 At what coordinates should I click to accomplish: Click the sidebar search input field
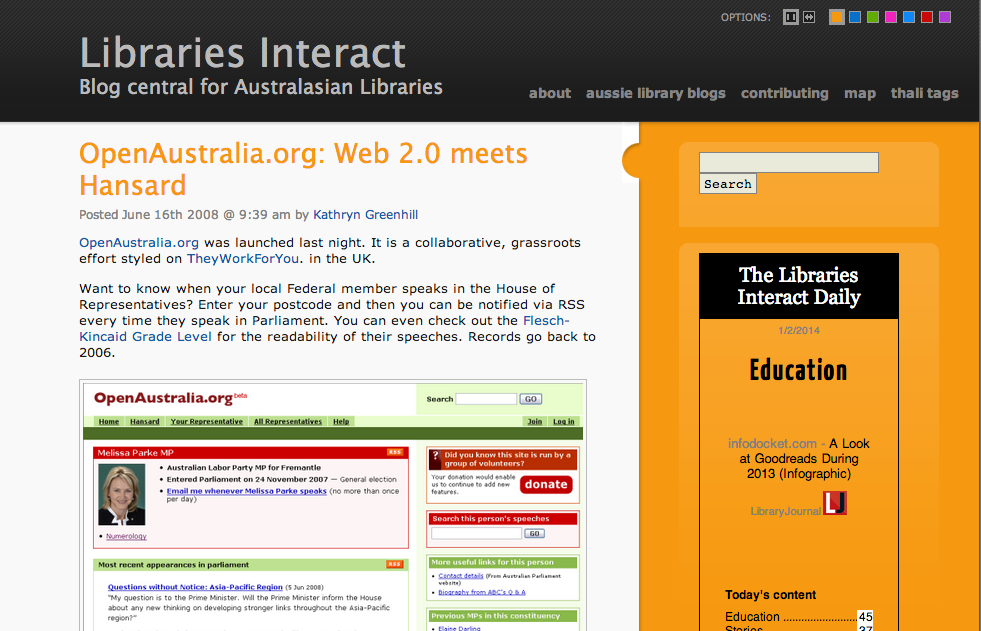point(788,163)
